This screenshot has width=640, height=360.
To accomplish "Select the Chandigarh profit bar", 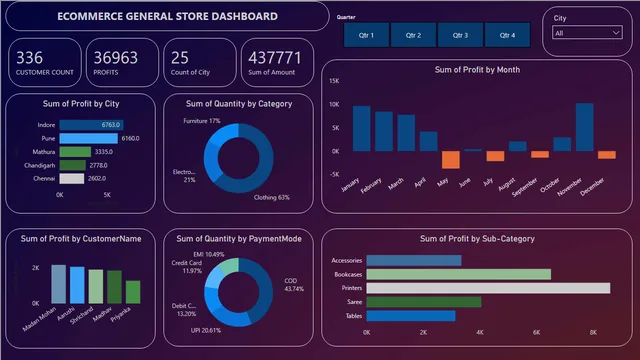I will point(73,165).
